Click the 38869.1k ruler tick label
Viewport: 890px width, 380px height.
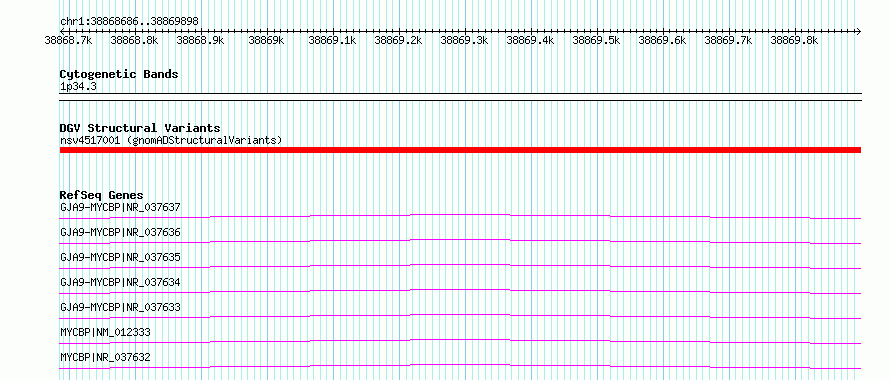332,40
